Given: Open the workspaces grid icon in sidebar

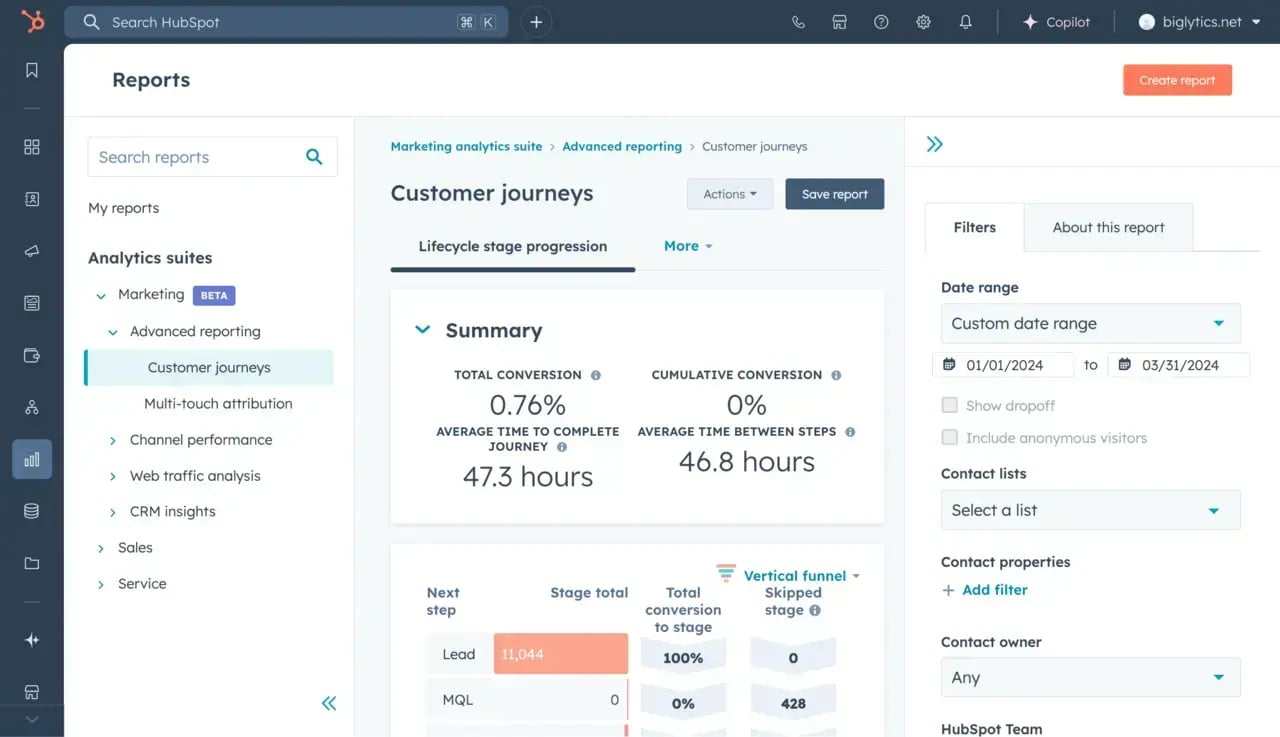Looking at the screenshot, I should click(32, 147).
